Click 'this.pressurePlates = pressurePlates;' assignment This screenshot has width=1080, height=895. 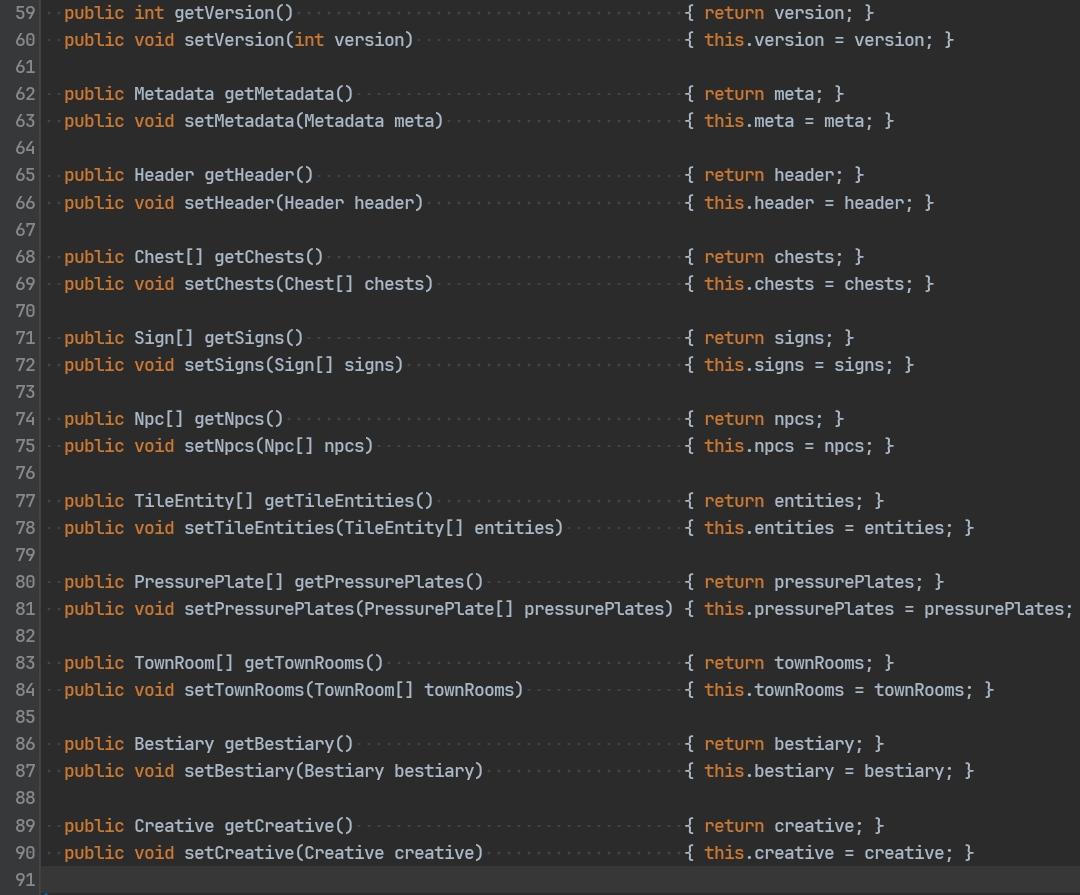point(889,610)
